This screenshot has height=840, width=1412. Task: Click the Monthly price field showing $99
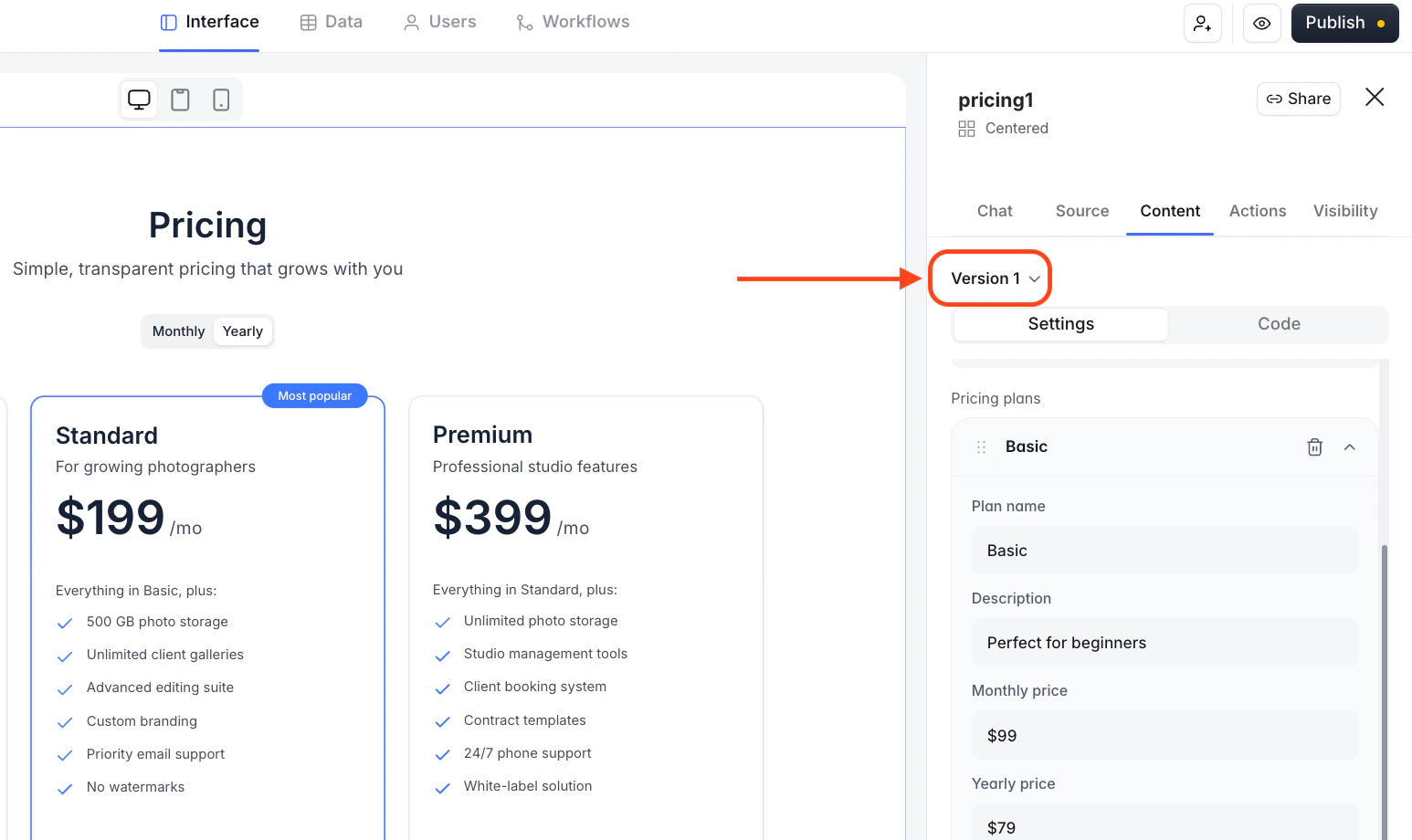click(1165, 736)
